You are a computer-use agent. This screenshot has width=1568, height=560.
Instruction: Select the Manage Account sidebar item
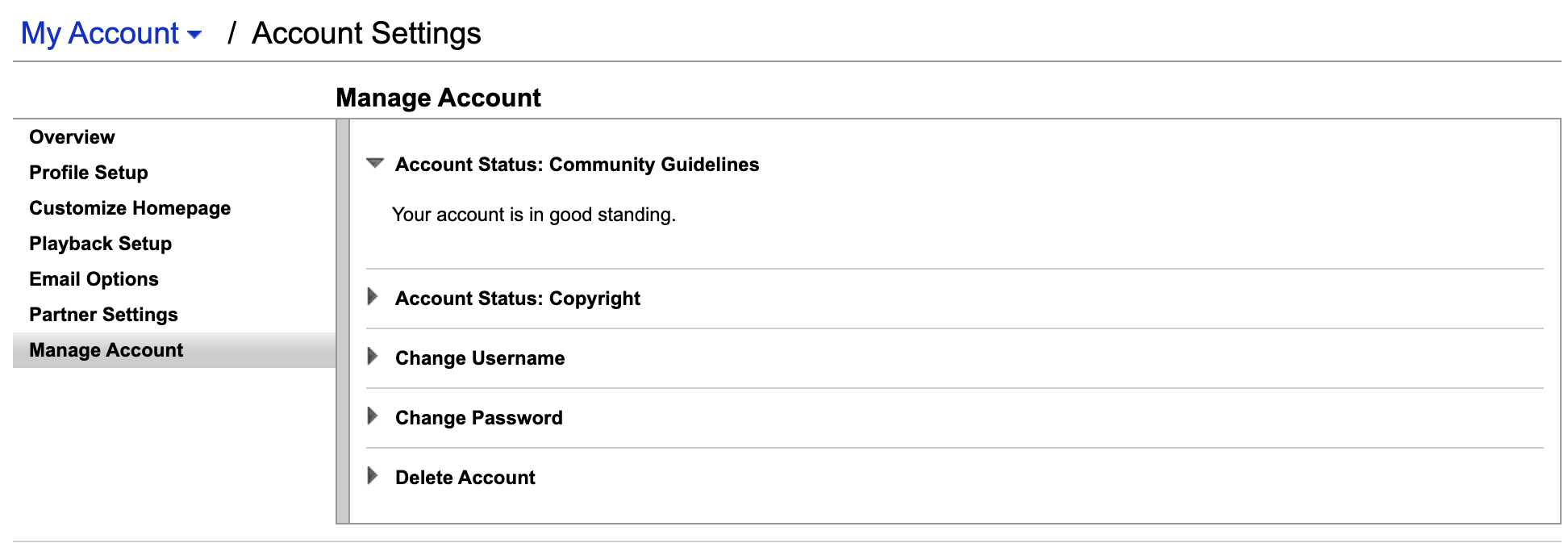[x=106, y=350]
